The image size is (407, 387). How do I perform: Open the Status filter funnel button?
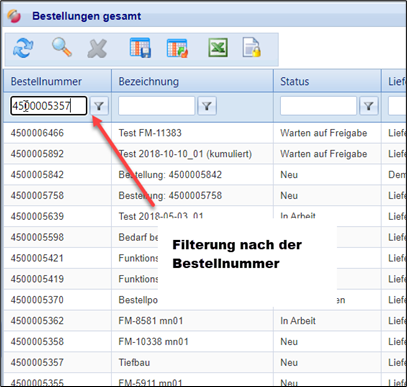tap(369, 106)
